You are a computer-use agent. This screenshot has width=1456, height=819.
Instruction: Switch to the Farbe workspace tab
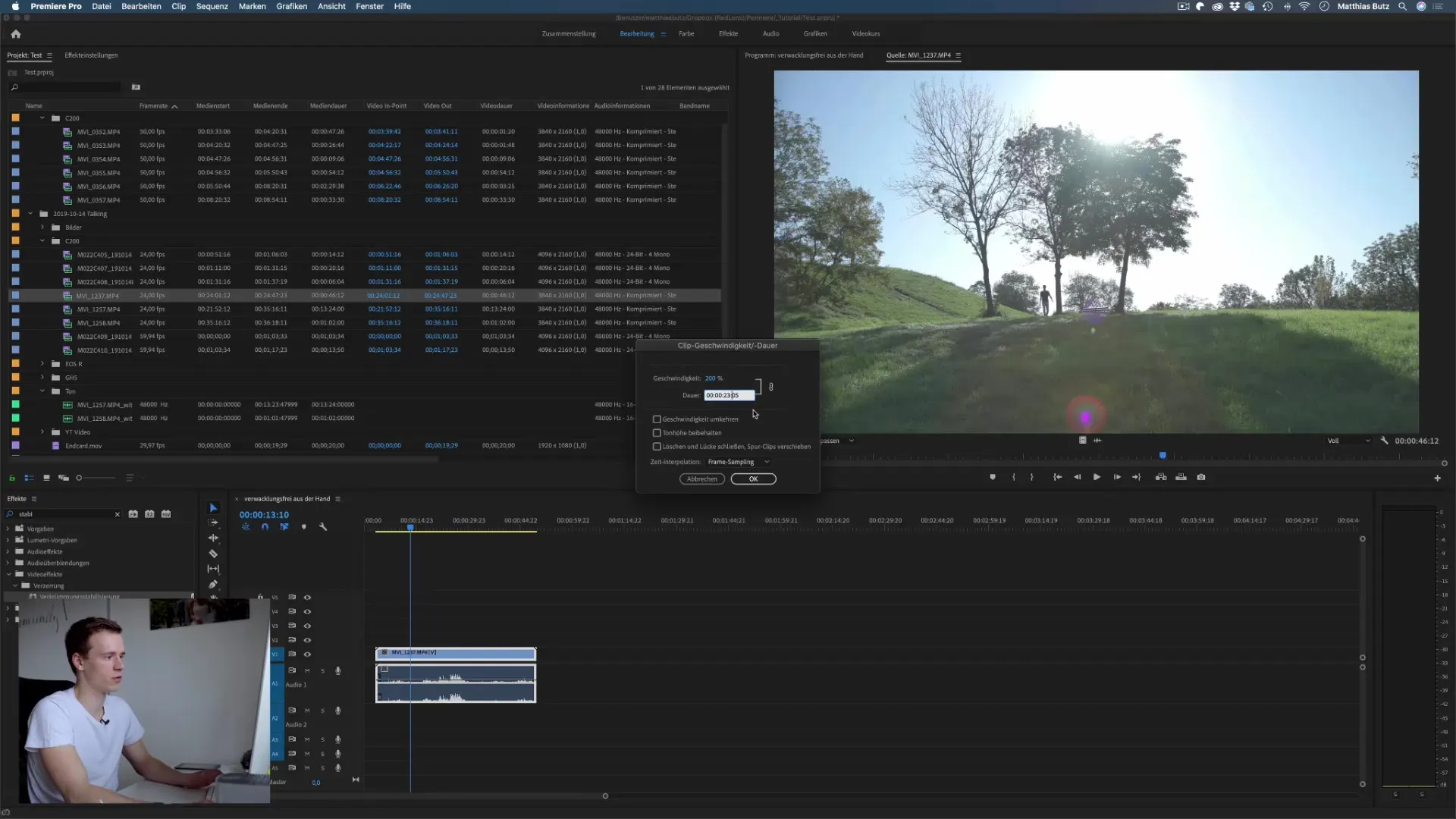[686, 34]
